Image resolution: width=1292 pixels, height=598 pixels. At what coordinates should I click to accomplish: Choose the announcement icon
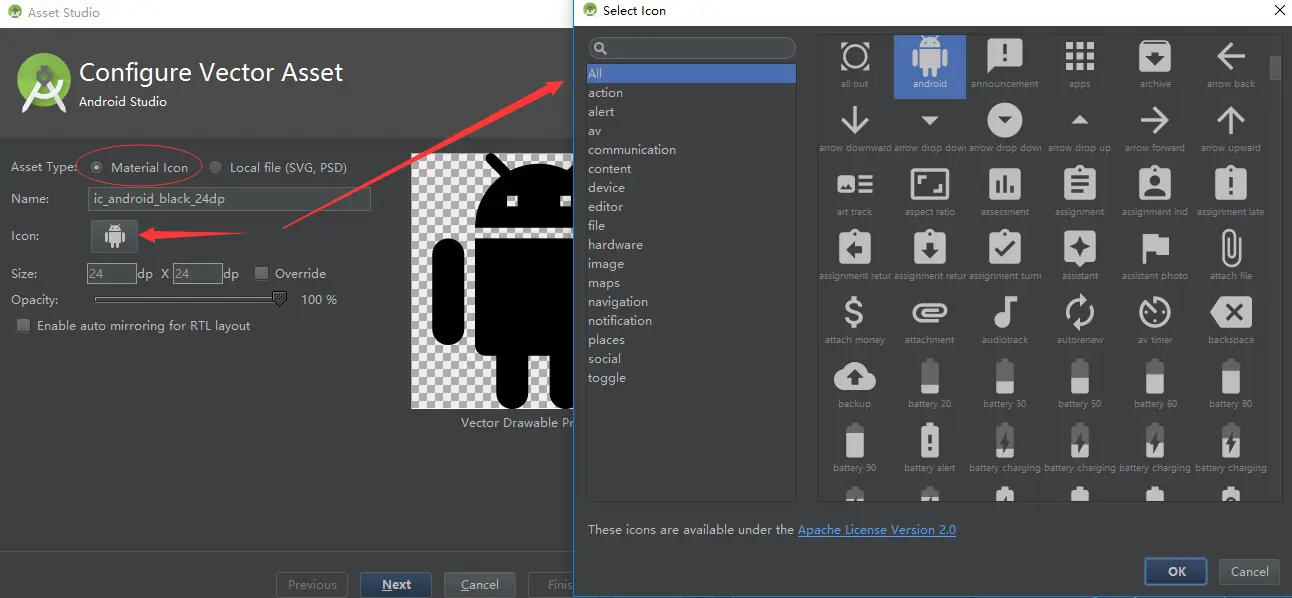click(1005, 57)
